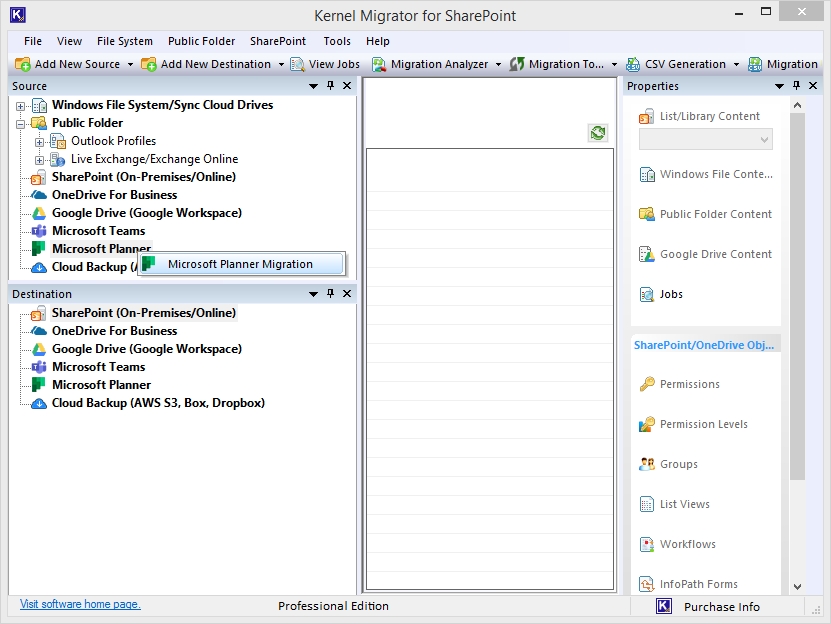Click the Migration toolbar icon at far right

pos(755,64)
